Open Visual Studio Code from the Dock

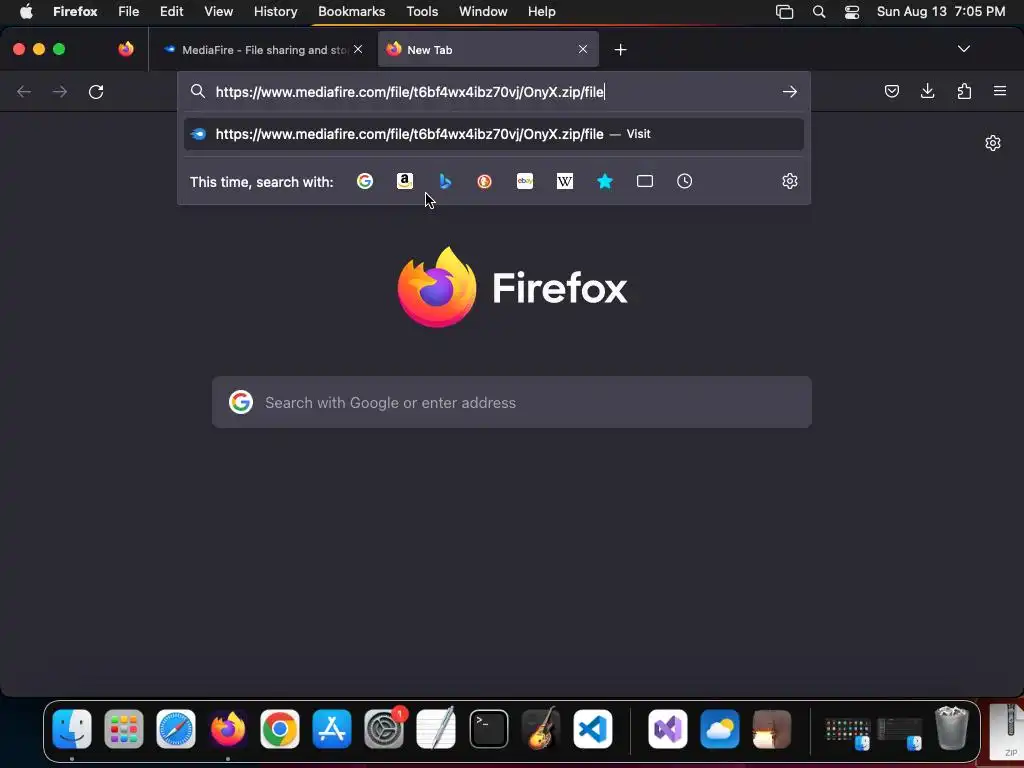pyautogui.click(x=593, y=729)
